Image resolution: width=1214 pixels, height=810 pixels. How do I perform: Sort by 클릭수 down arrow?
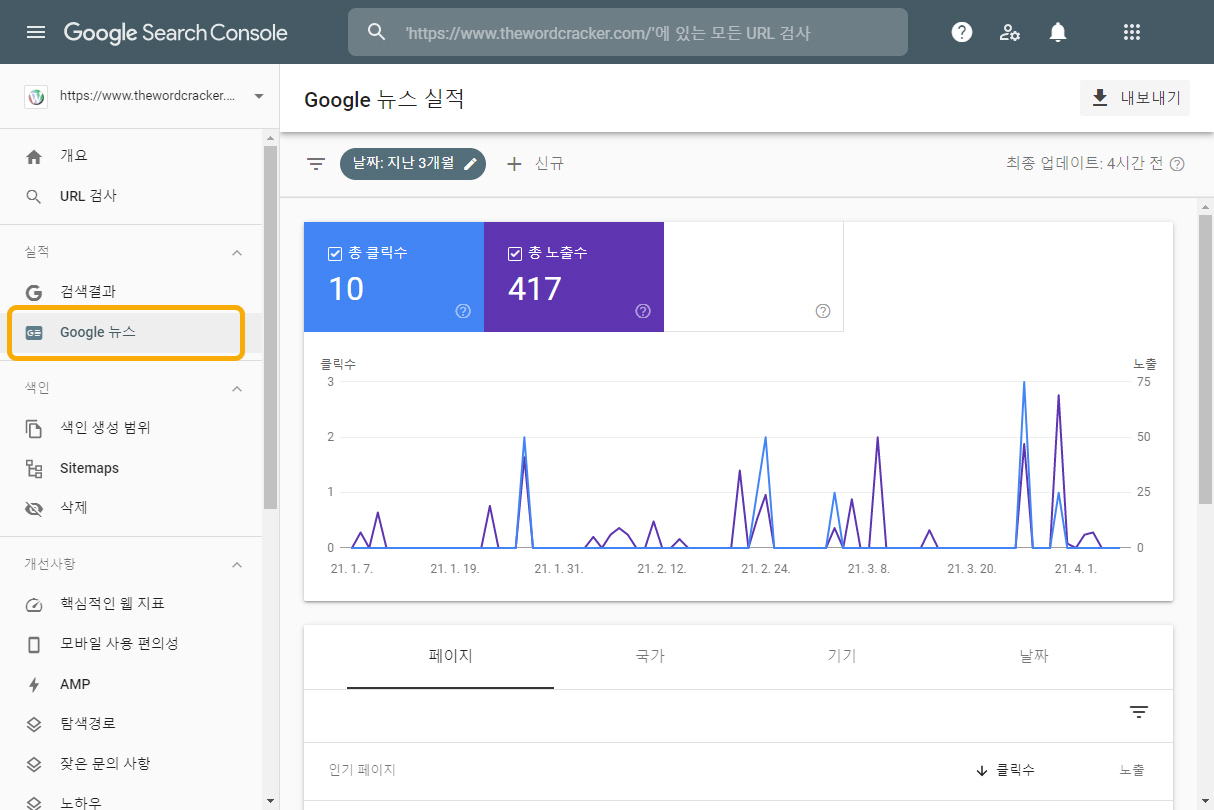(x=982, y=770)
